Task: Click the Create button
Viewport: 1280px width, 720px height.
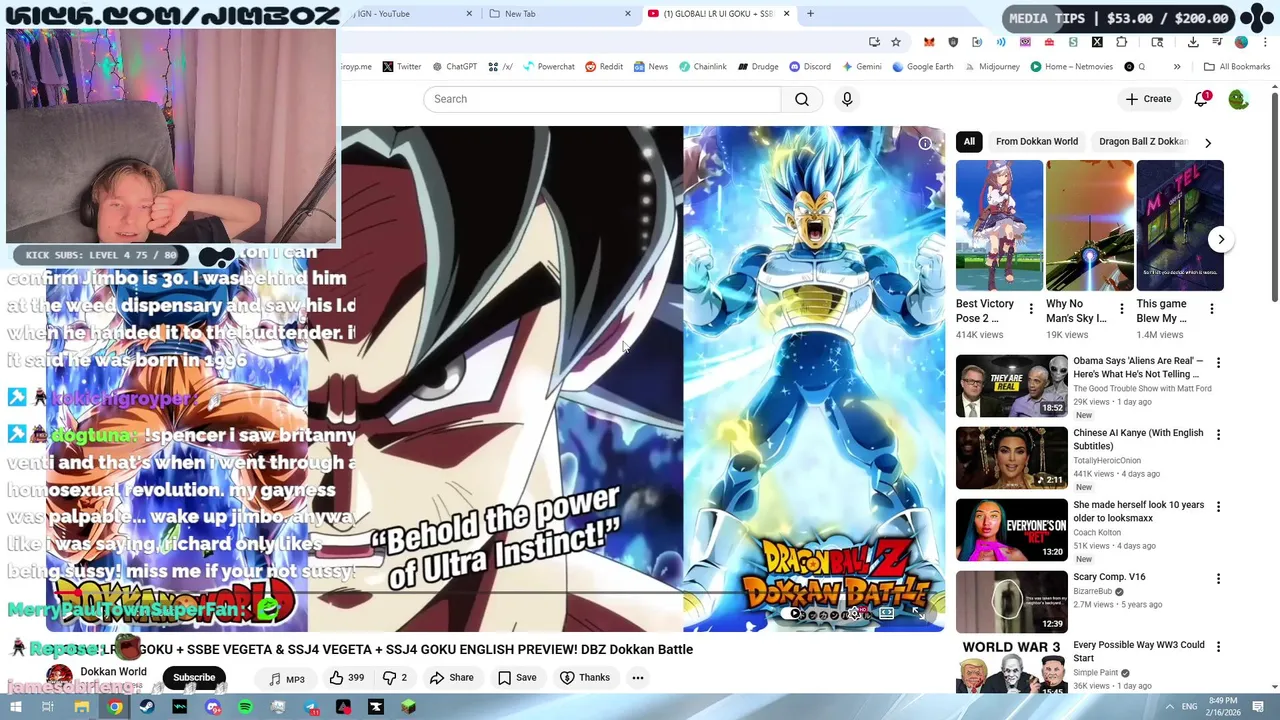Action: click(1148, 99)
